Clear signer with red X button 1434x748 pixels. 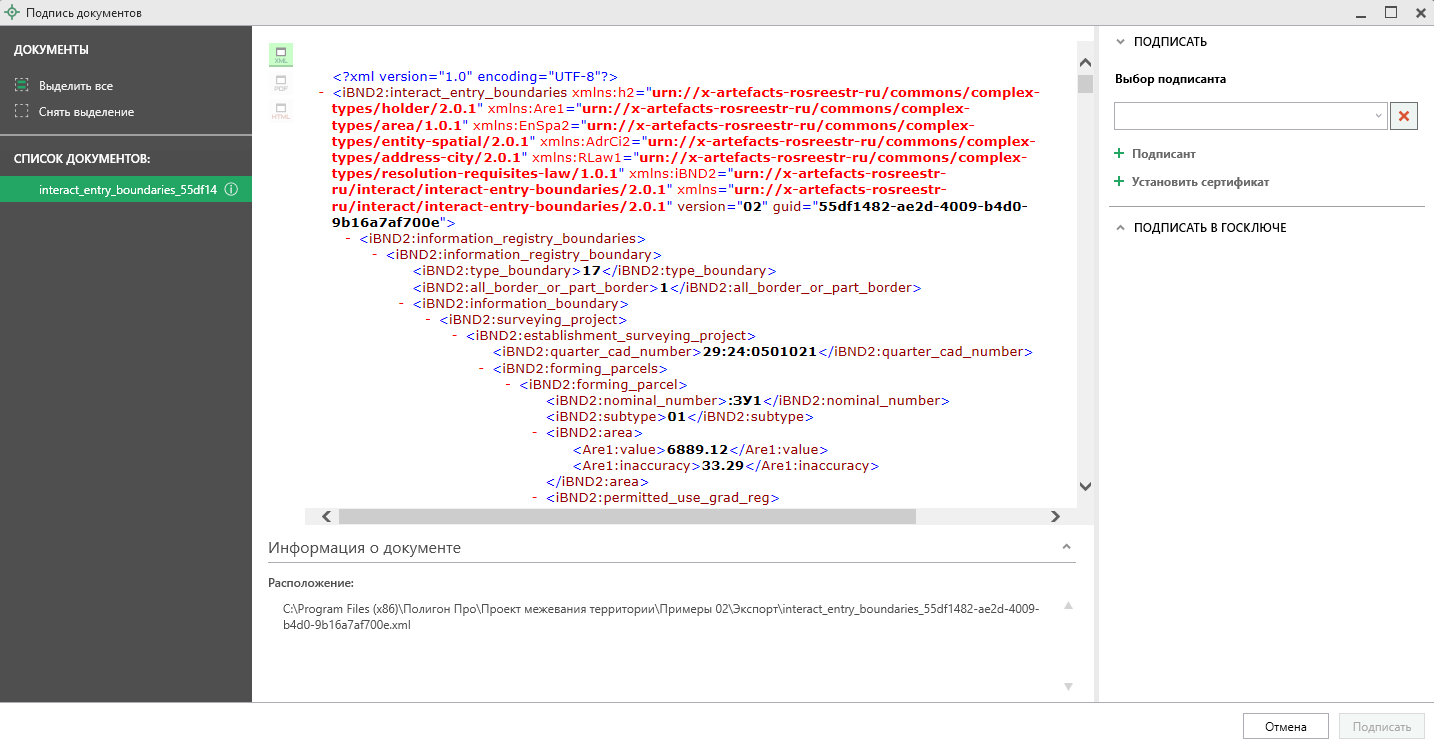pos(1404,116)
